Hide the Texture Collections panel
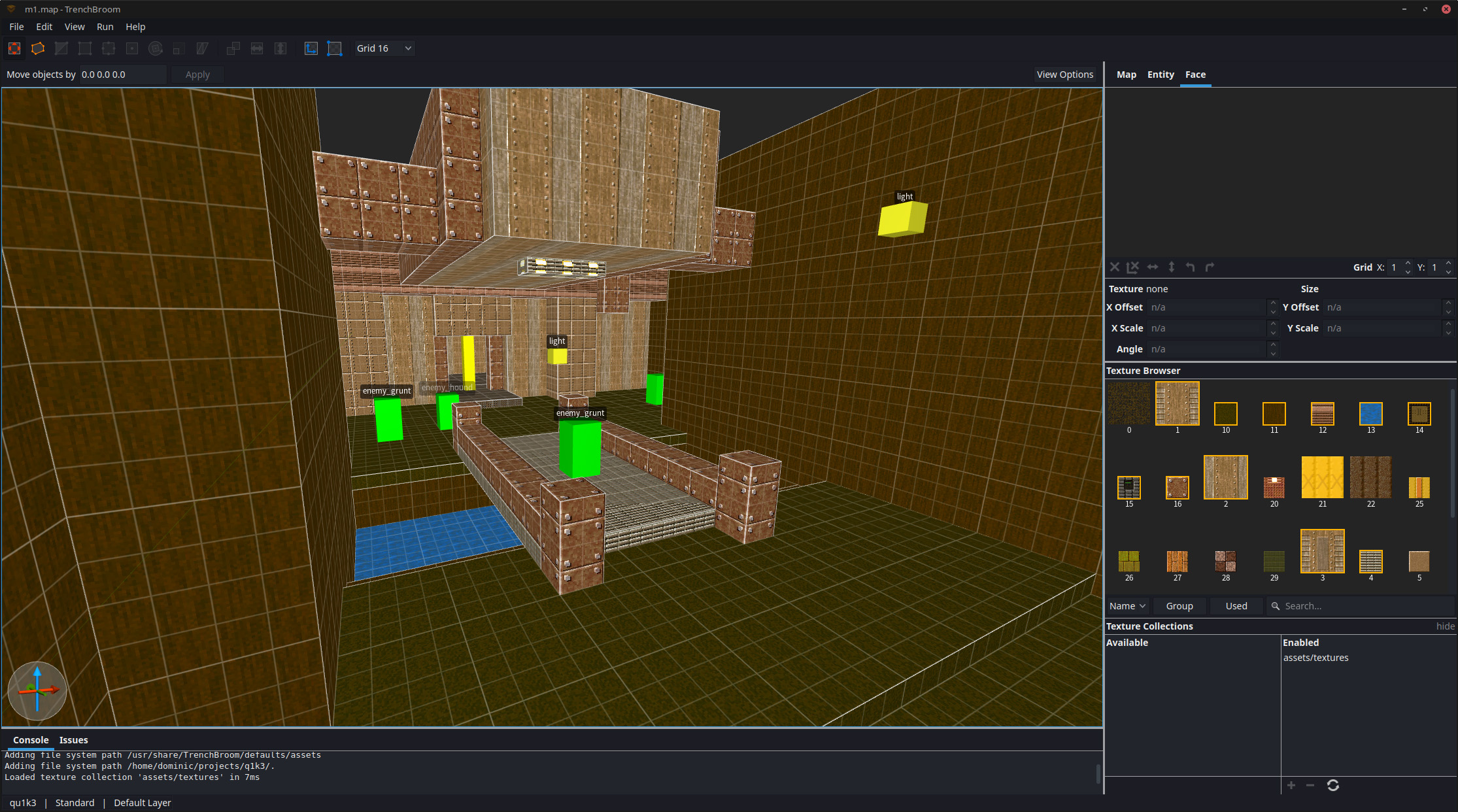This screenshot has height=812, width=1458. 1444,626
